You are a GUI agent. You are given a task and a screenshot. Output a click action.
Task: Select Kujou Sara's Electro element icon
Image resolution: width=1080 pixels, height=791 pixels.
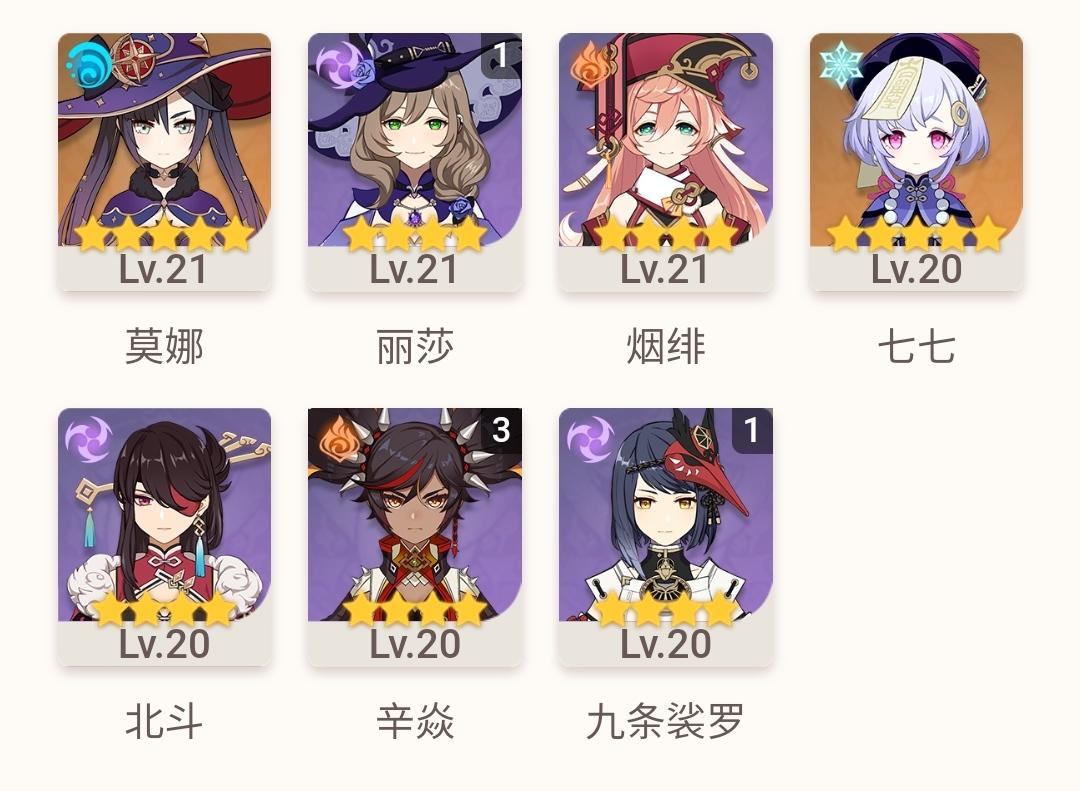[590, 439]
